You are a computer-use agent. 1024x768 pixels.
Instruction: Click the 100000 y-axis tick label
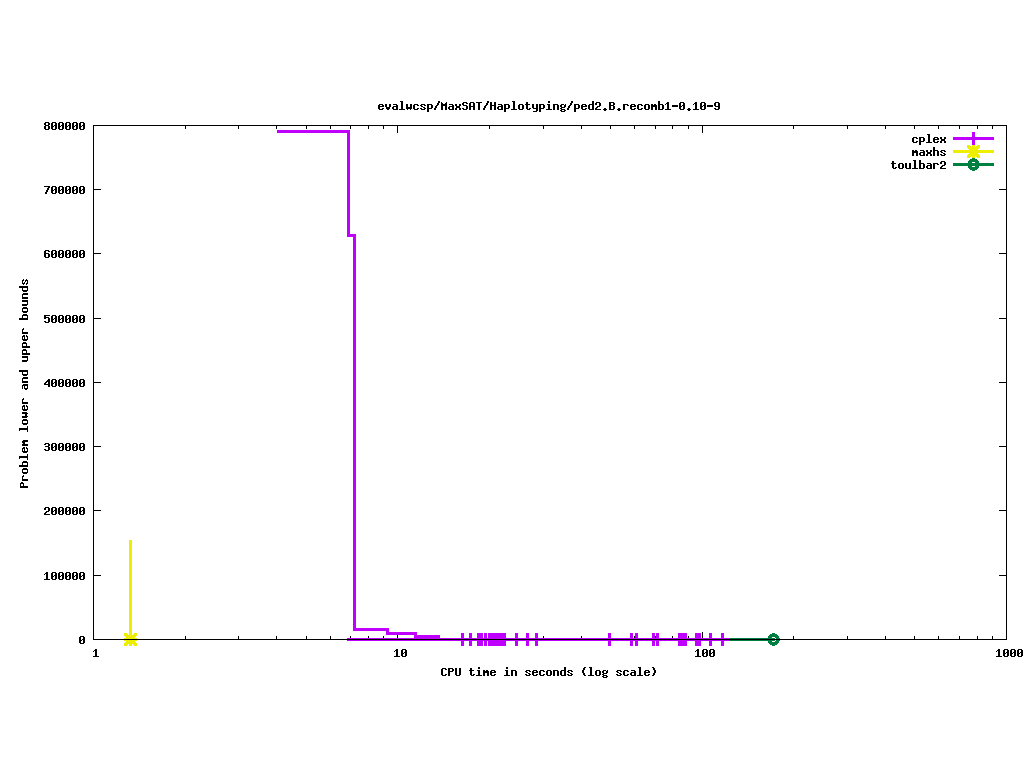[x=63, y=576]
